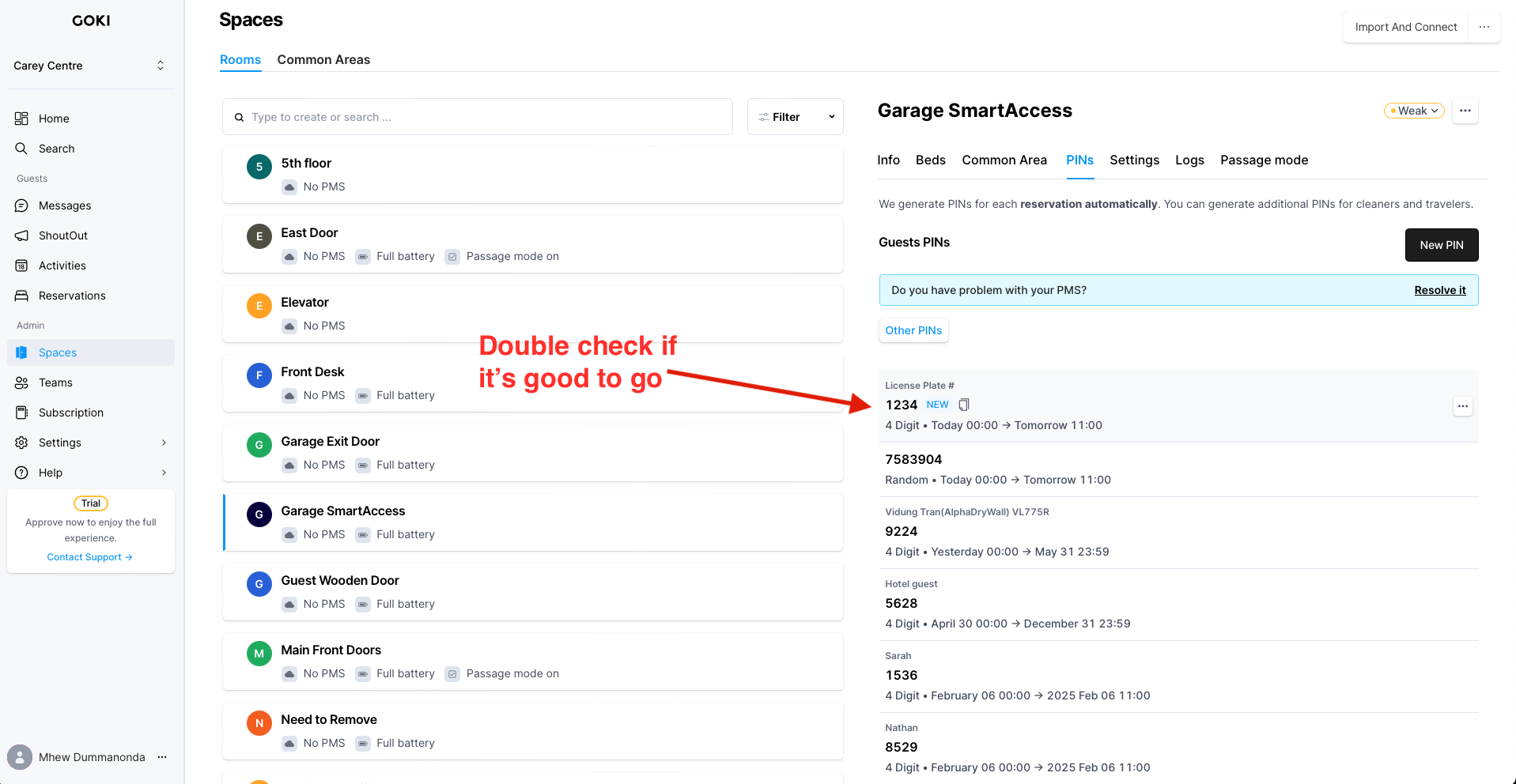Viewport: 1516px width, 784px height.
Task: Click Main Front Doors Passage mode on indicator
Action: [502, 673]
